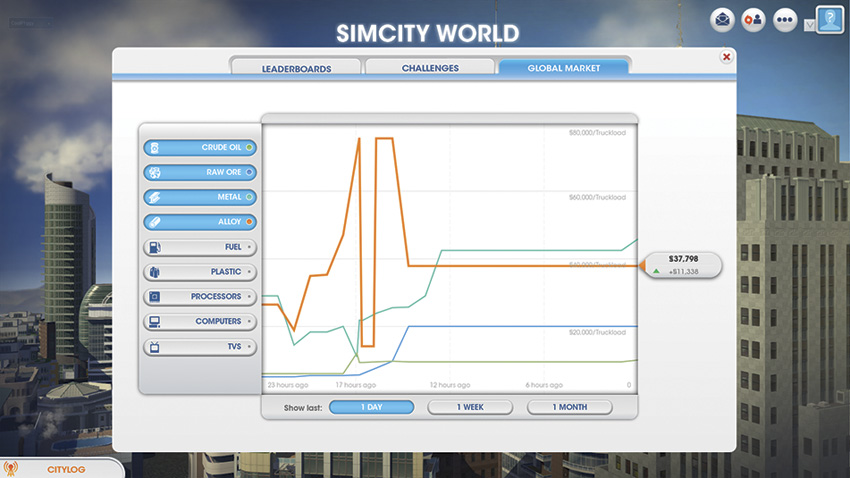Show last 1 Month of prices
The image size is (850, 478).
569,407
